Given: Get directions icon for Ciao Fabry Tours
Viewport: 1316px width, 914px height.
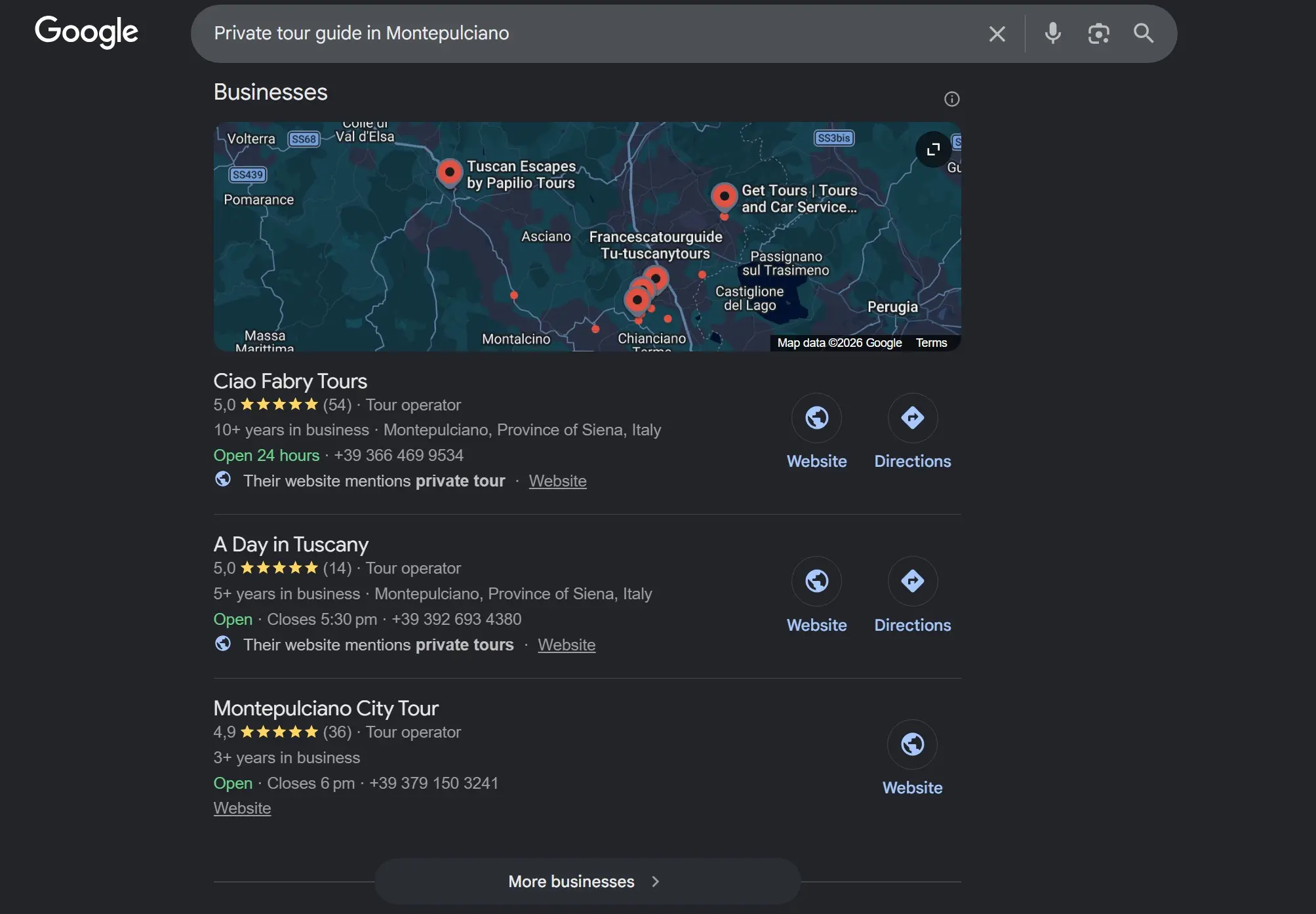Looking at the screenshot, I should click(x=912, y=418).
